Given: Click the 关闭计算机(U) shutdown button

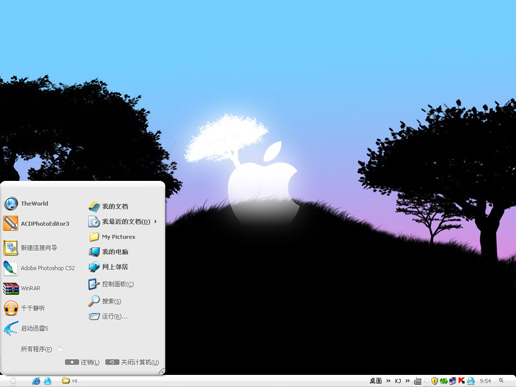Looking at the screenshot, I should 132,362.
